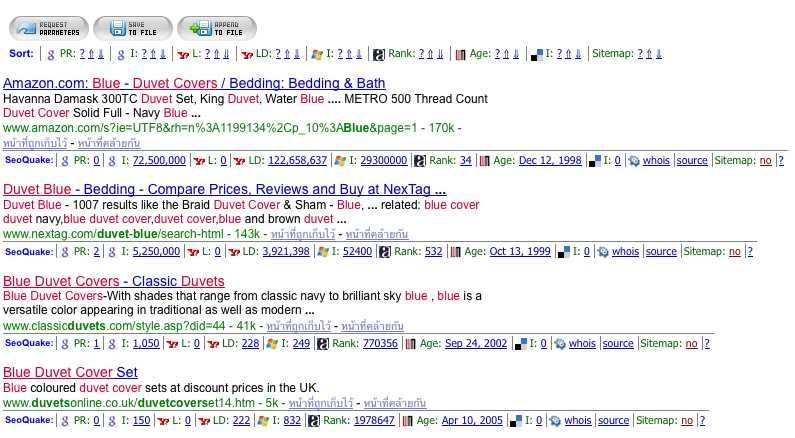Click the Save to File button
This screenshot has width=795, height=438.
tap(133, 28)
